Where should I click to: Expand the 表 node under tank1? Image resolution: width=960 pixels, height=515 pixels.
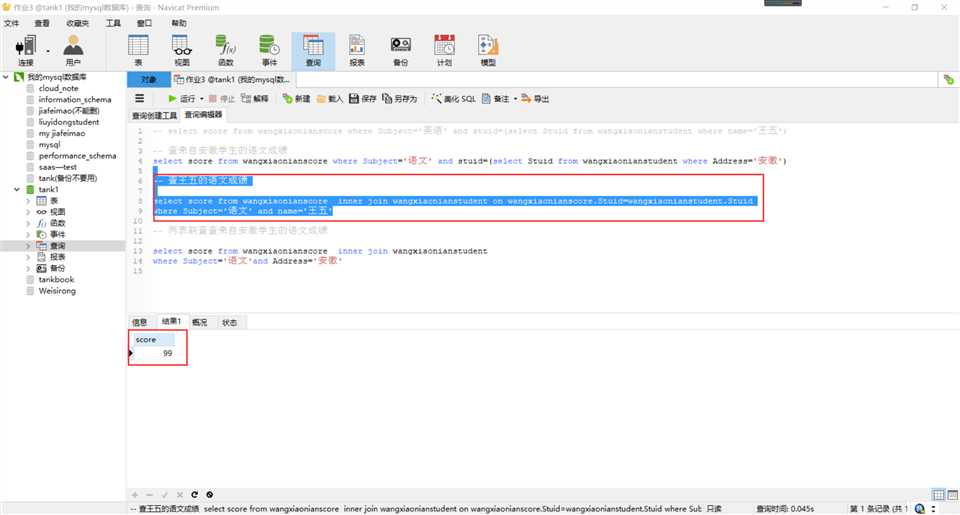click(28, 201)
